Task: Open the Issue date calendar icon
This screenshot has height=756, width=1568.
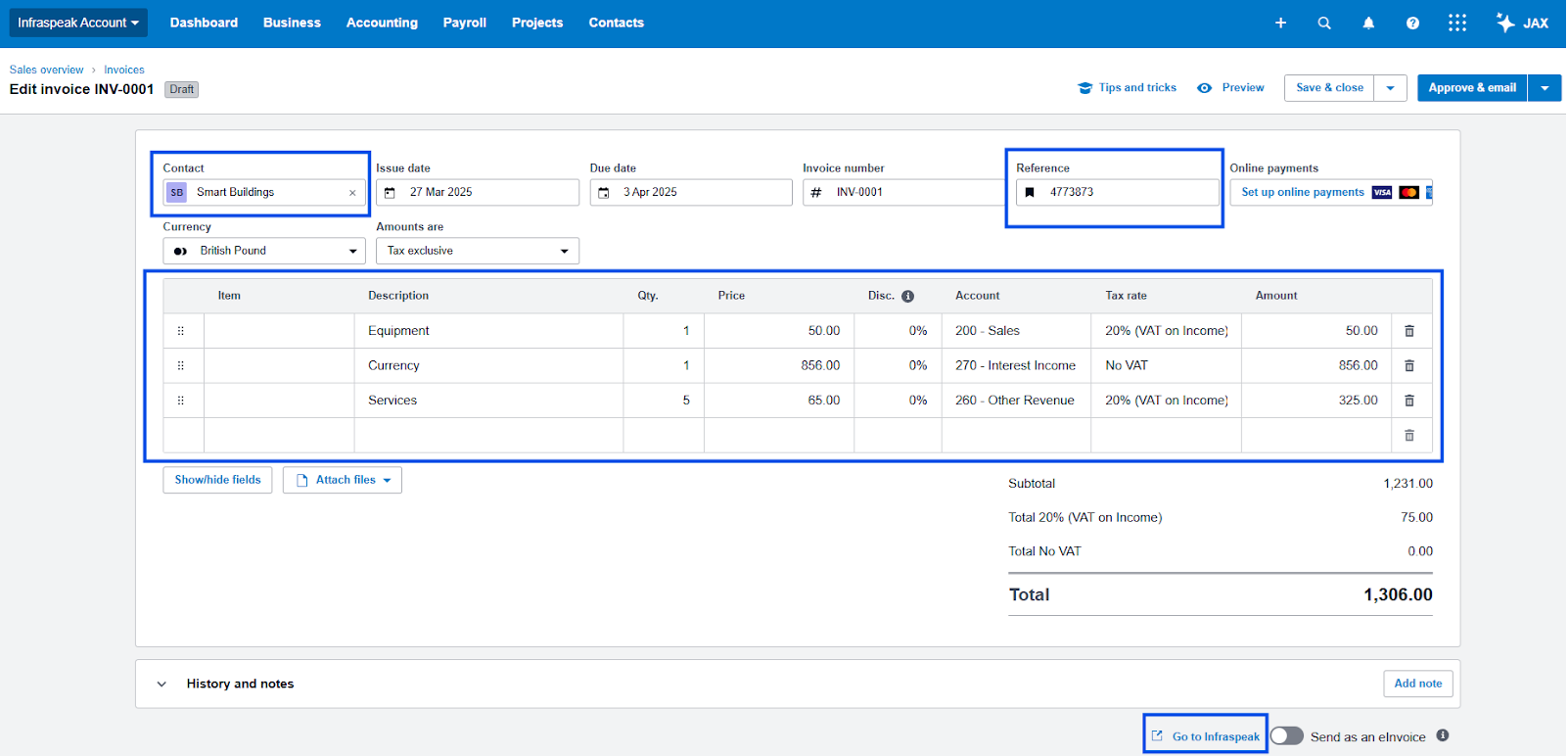Action: [390, 193]
